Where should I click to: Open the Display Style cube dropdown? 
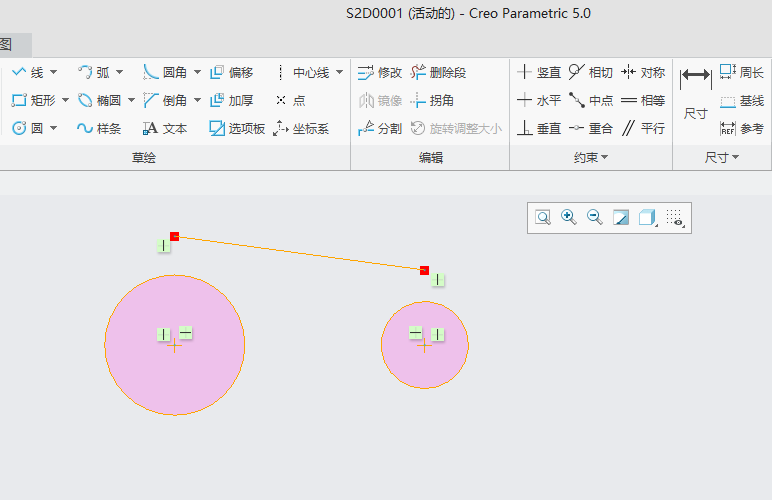coord(647,218)
